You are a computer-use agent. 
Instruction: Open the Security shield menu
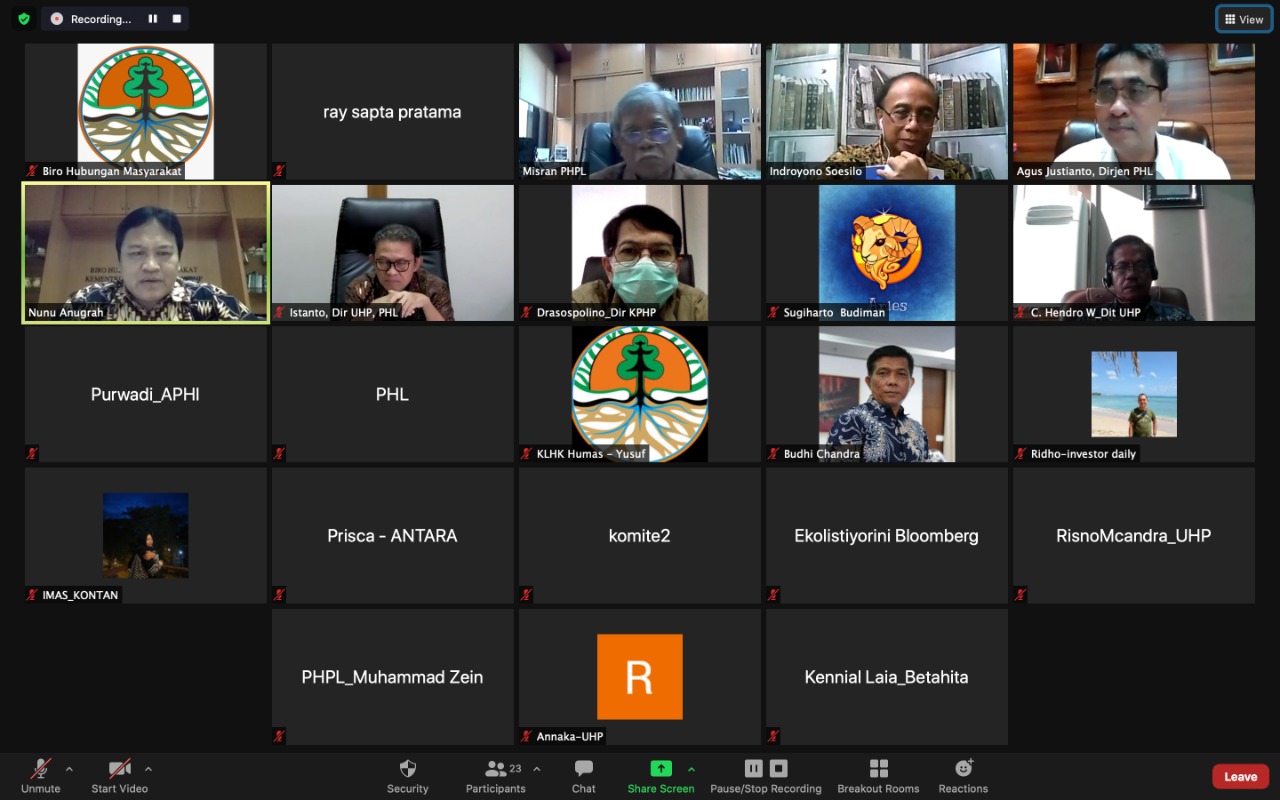point(407,775)
